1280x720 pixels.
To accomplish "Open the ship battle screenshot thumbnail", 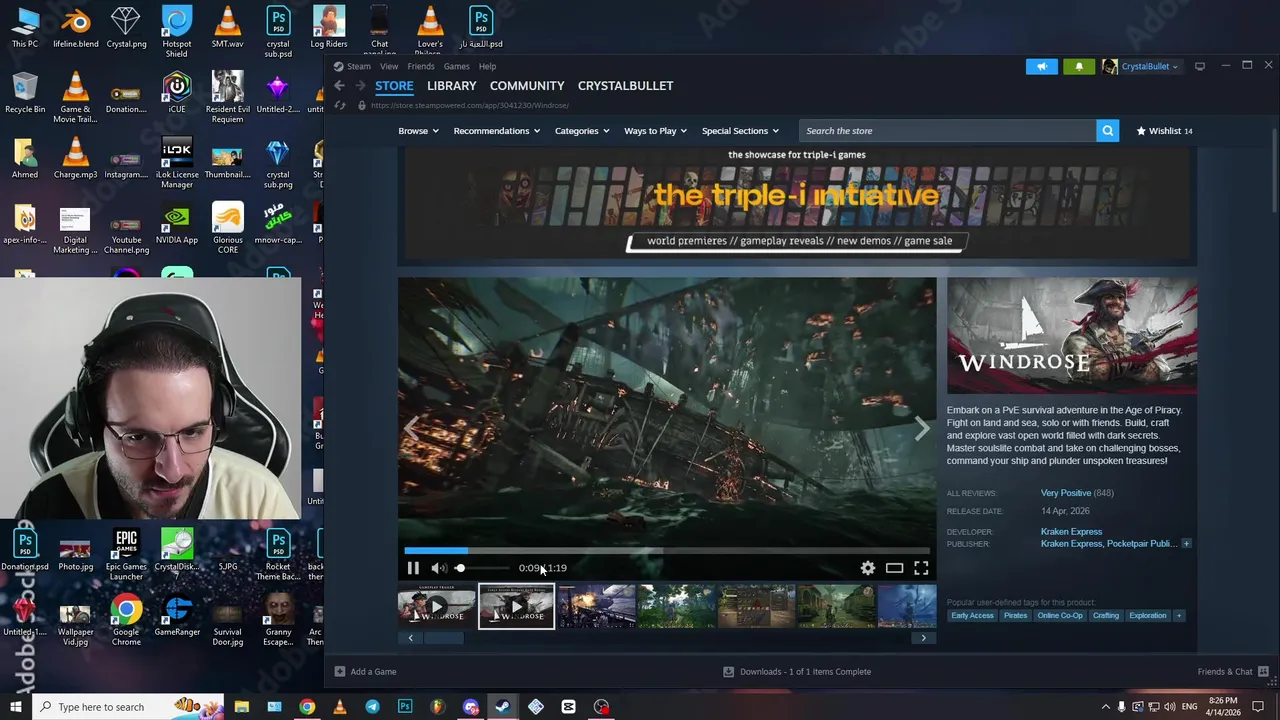I will [x=596, y=607].
